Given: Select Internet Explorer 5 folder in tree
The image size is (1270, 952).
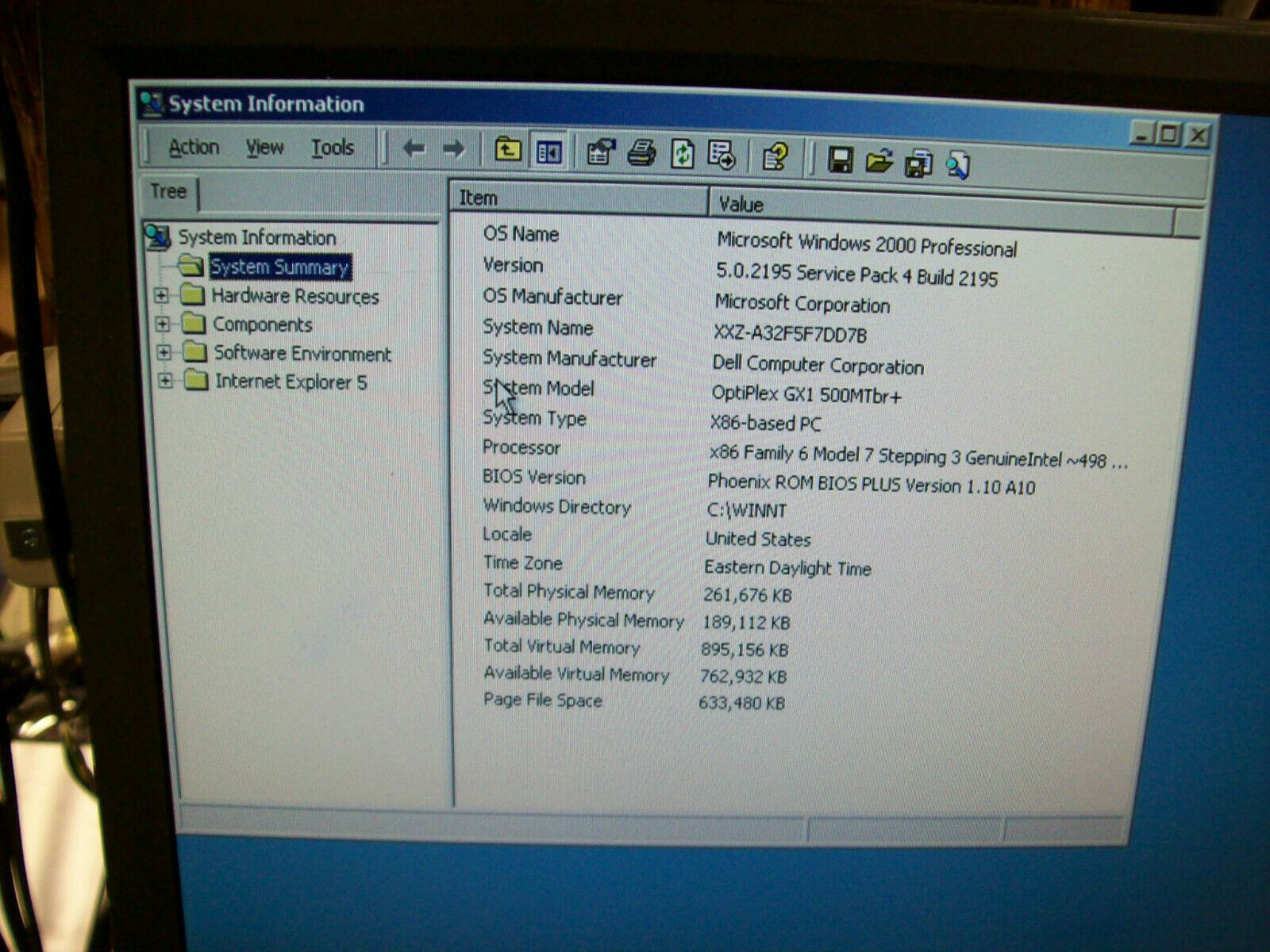Looking at the screenshot, I should [x=291, y=382].
